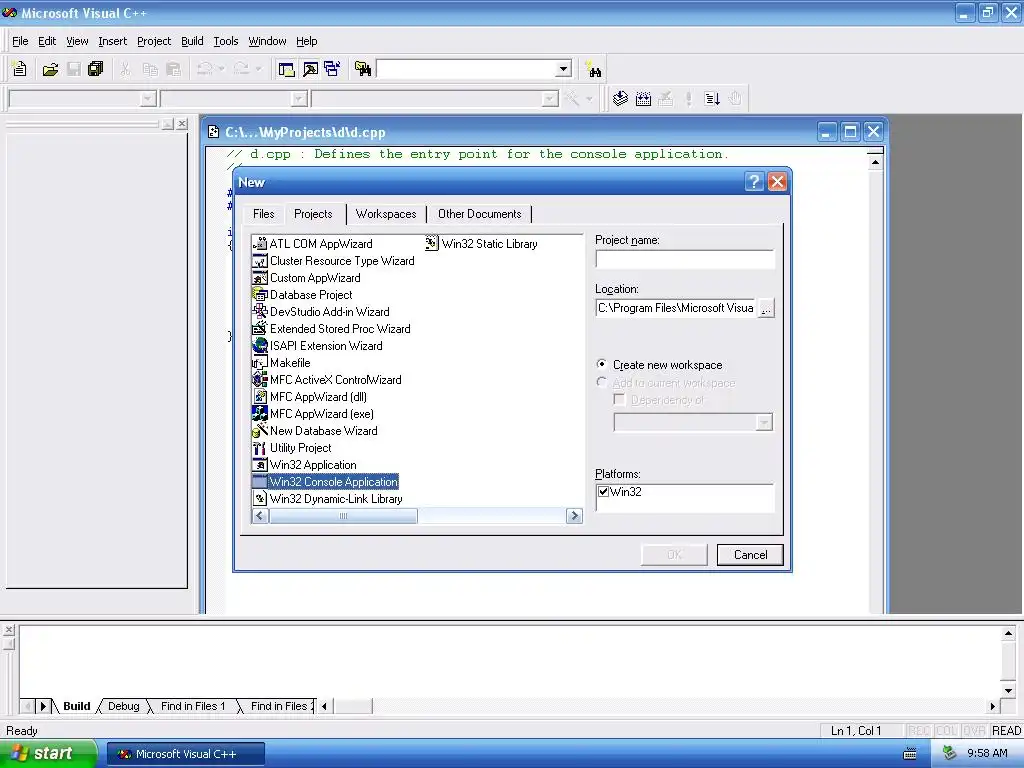Click the Cancel button

tap(750, 554)
